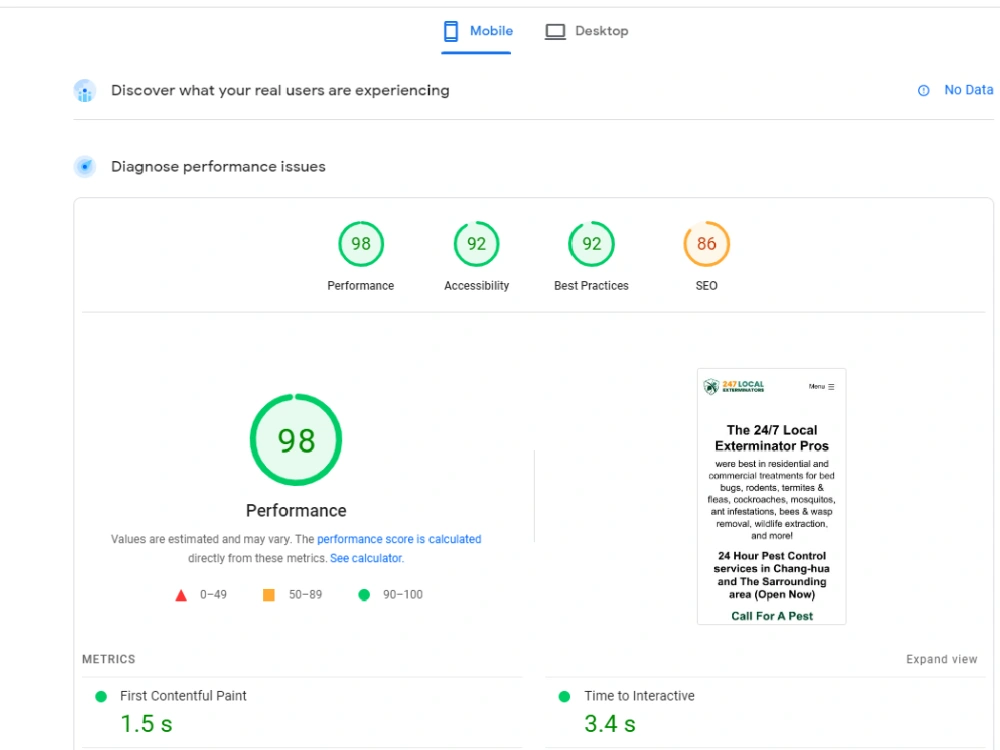
Task: Switch to the Desktop tab
Action: point(587,31)
